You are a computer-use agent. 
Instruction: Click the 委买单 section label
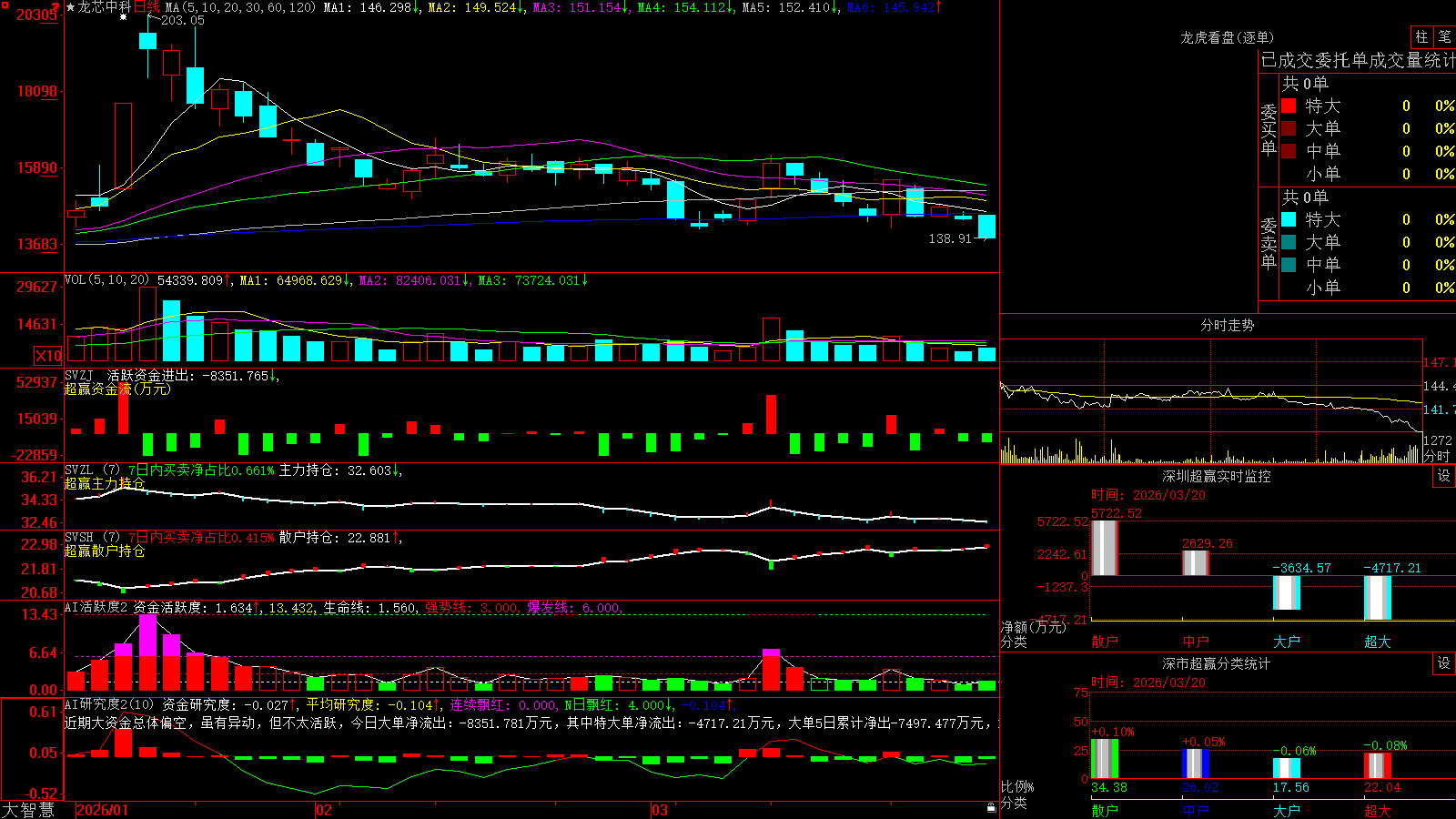pos(1269,129)
